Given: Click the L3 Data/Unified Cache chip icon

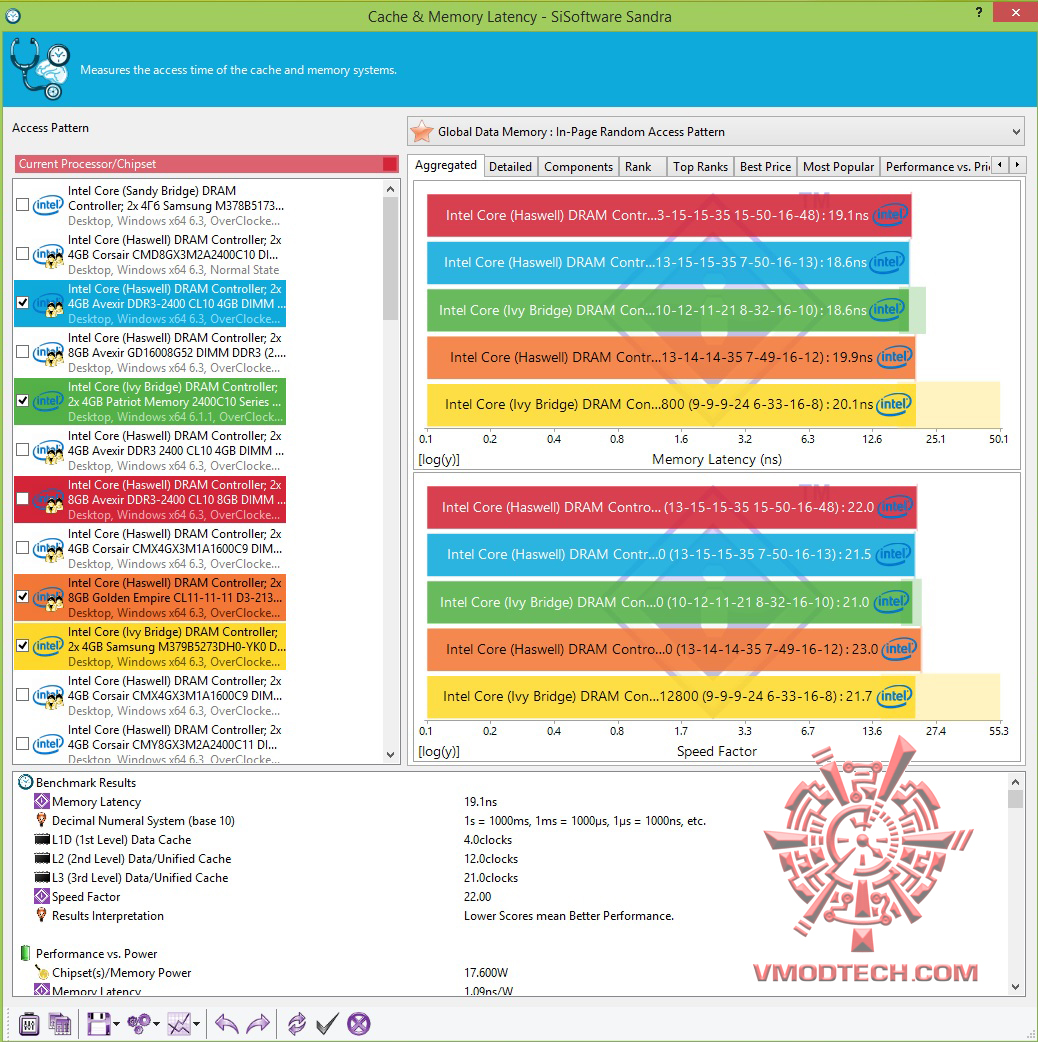Looking at the screenshot, I should click(x=42, y=877).
